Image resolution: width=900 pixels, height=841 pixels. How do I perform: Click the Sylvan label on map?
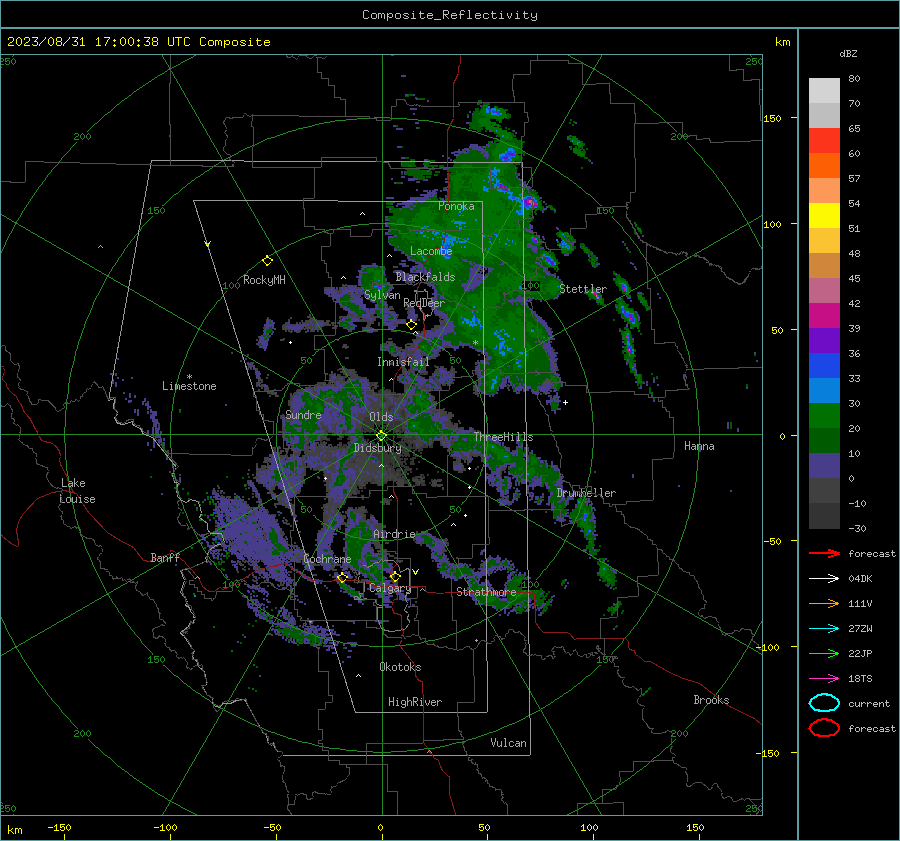click(382, 295)
